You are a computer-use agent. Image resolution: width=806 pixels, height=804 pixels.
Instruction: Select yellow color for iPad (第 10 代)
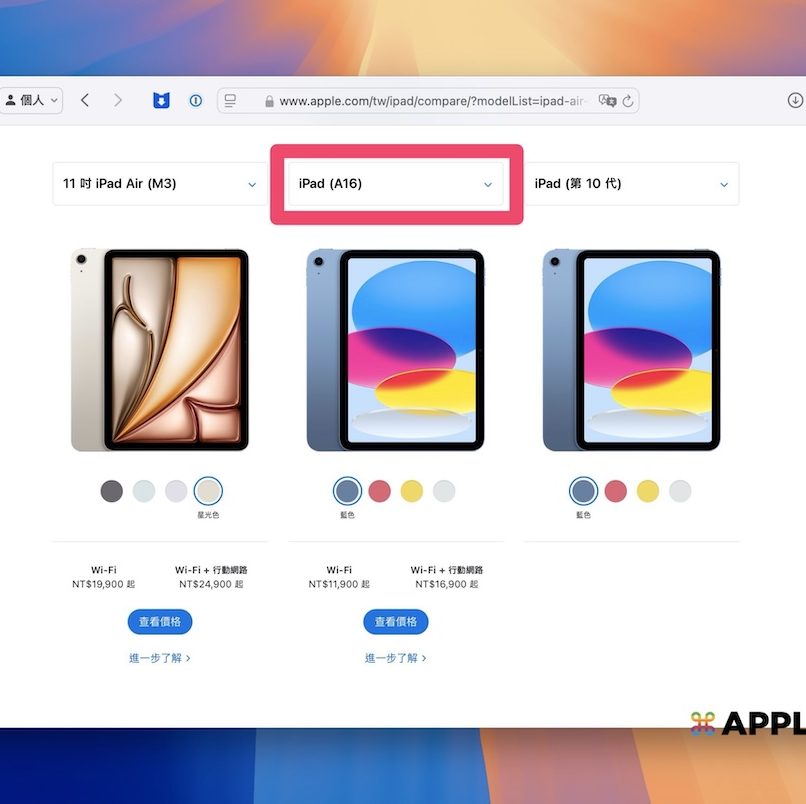point(648,491)
